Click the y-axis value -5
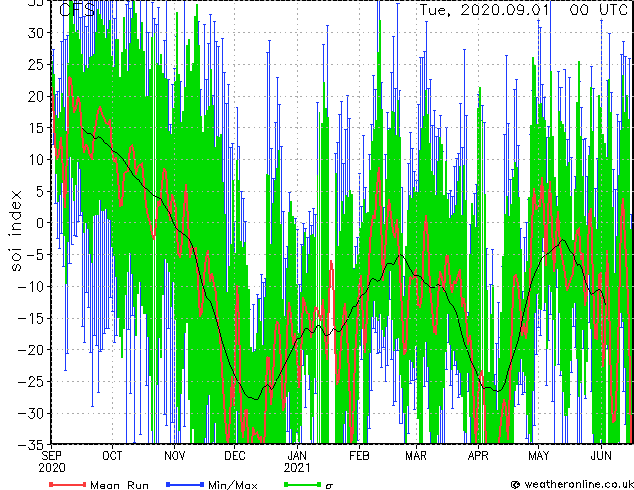Viewport: 634px width, 490px height. pyautogui.click(x=36, y=255)
